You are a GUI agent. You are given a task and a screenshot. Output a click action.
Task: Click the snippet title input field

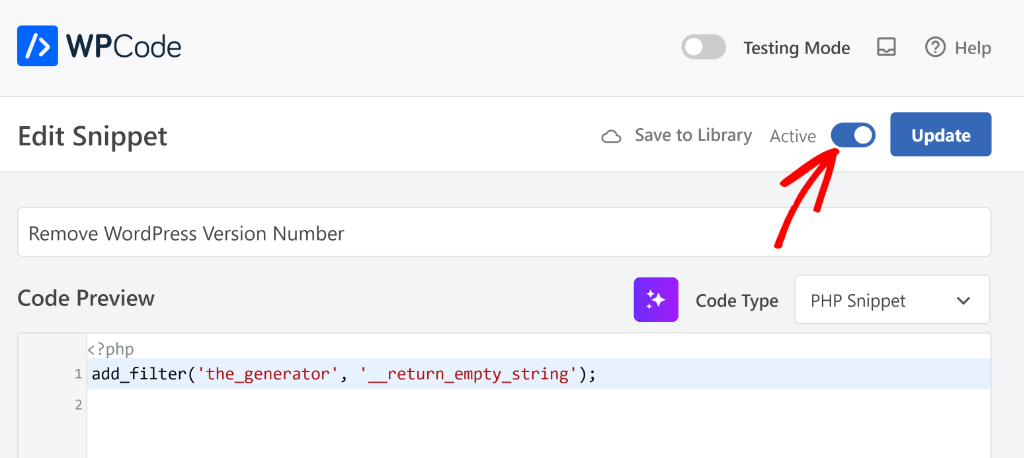coord(504,232)
